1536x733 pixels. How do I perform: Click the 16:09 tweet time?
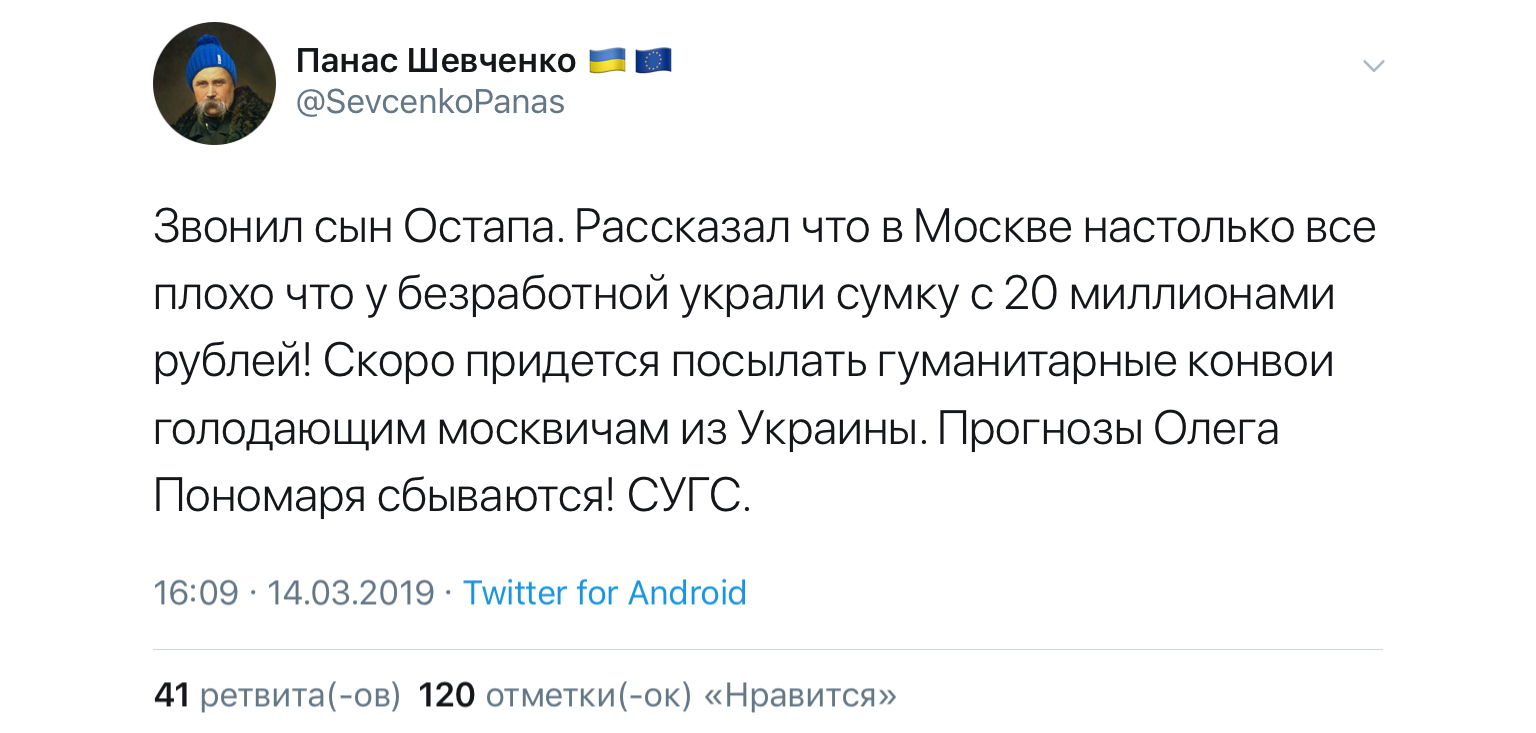196,593
